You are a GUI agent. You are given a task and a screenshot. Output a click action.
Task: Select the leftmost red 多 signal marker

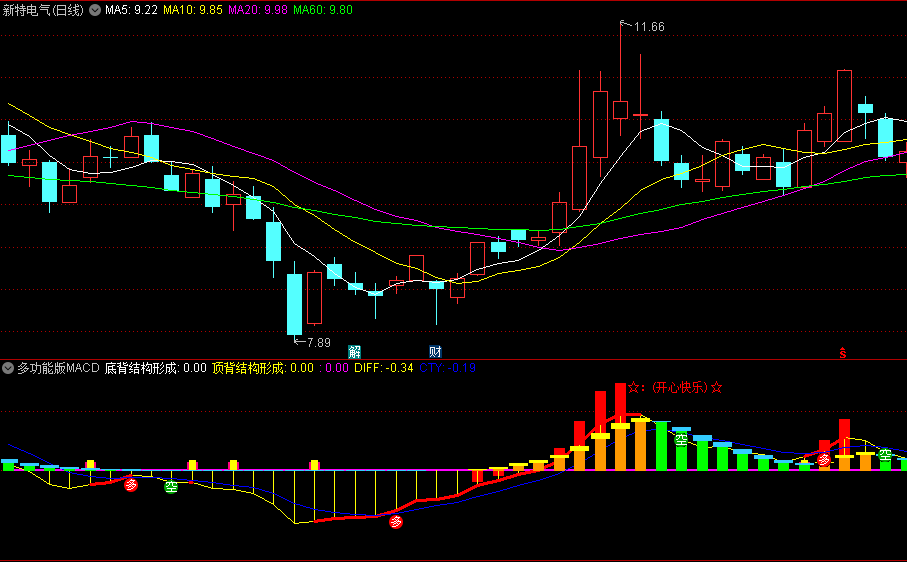coord(131,485)
